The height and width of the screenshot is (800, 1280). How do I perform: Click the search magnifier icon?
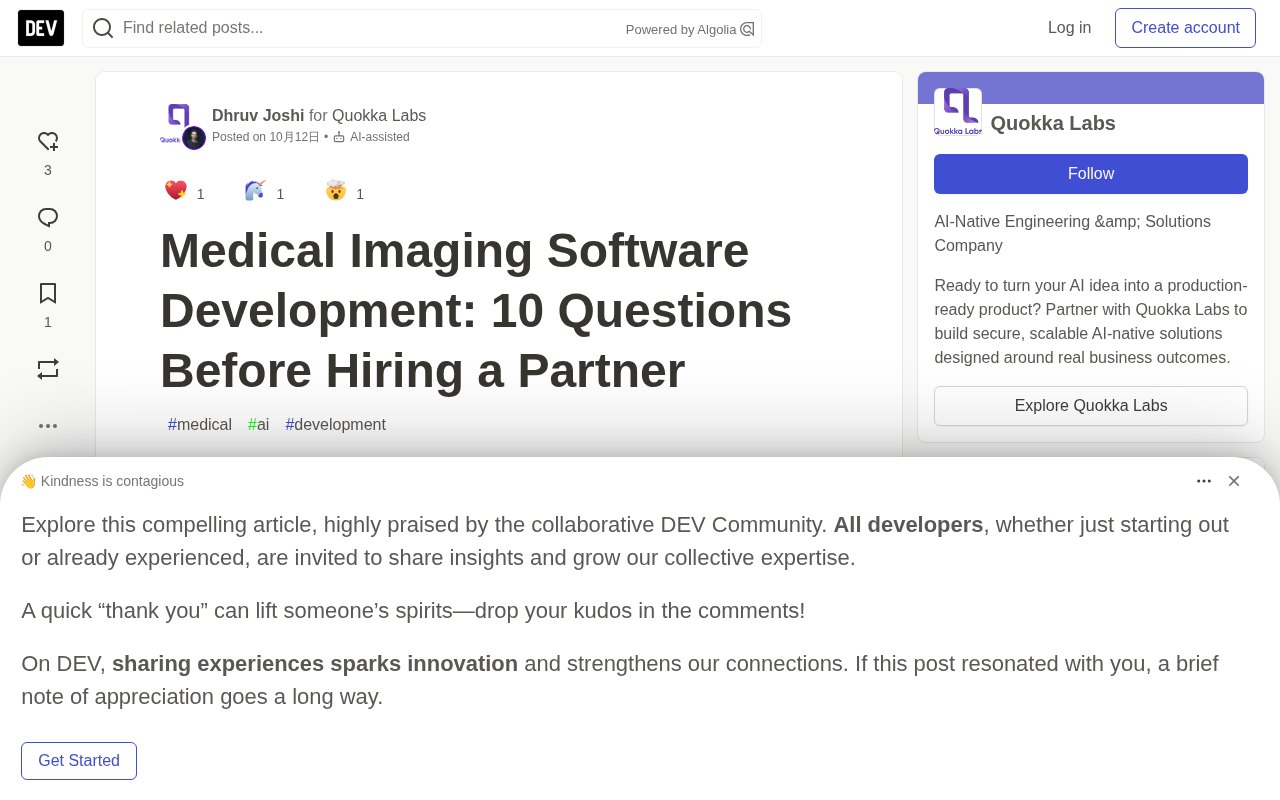[x=103, y=28]
